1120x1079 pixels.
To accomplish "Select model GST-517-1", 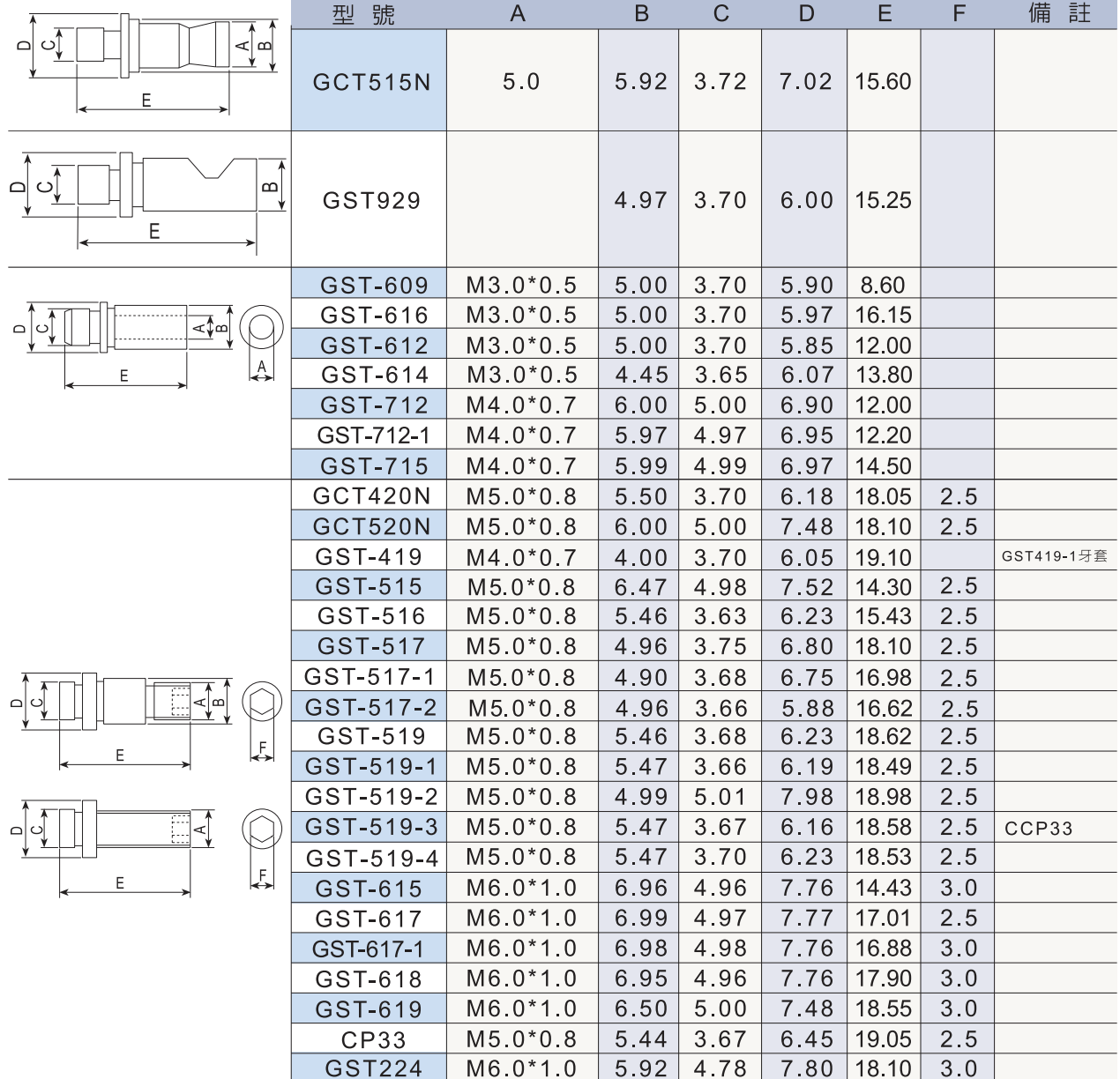I will click(370, 677).
